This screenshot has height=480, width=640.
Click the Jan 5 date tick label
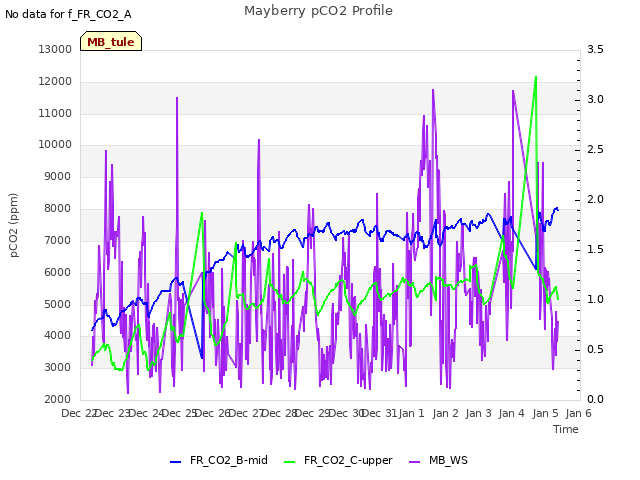[x=545, y=413]
